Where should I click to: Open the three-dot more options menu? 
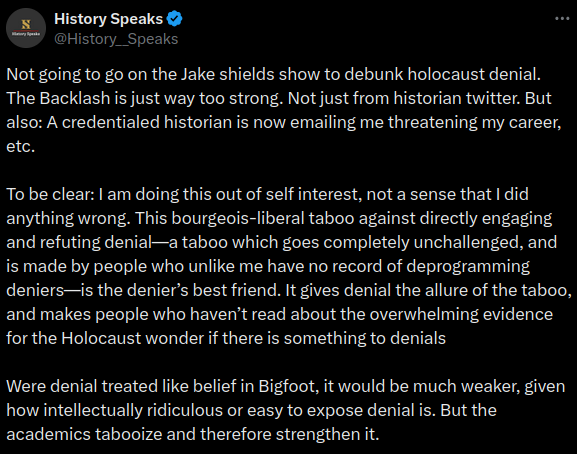pyautogui.click(x=562, y=19)
